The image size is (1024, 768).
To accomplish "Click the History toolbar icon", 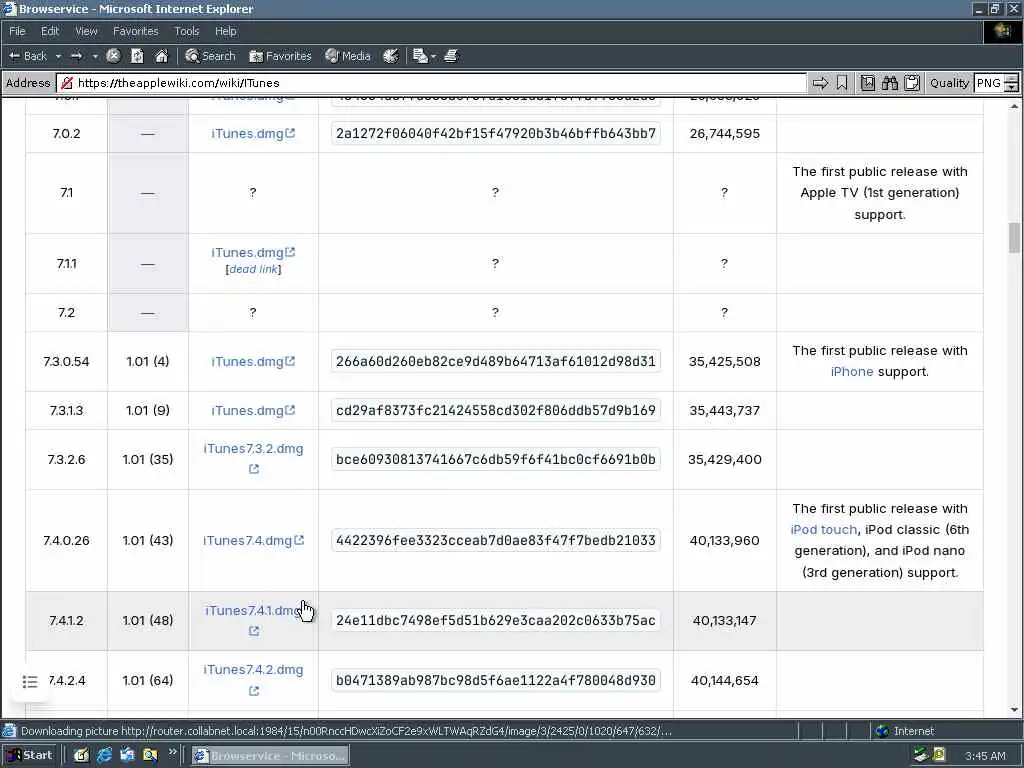I will coord(391,56).
